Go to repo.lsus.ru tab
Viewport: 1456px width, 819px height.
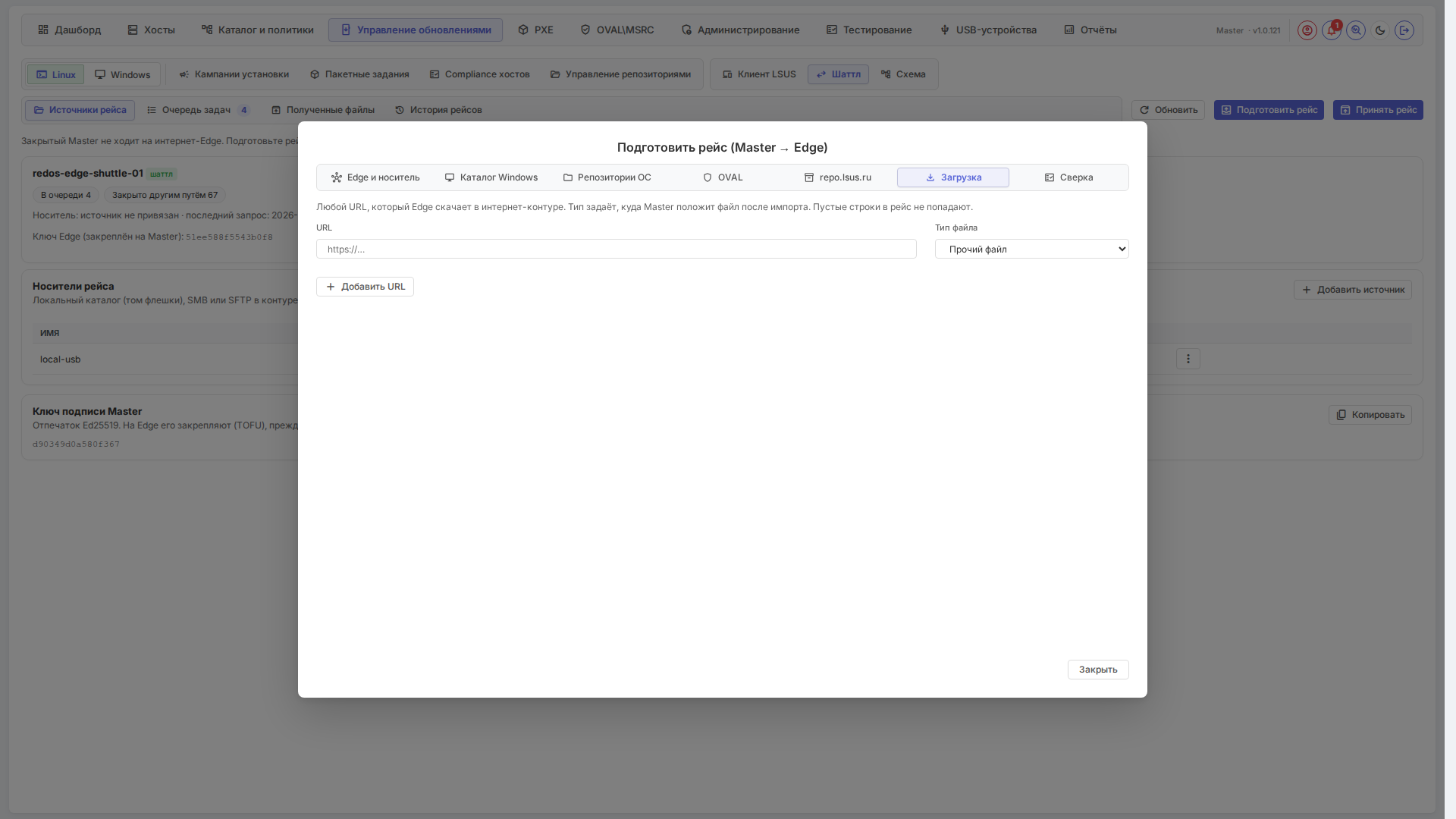[838, 177]
